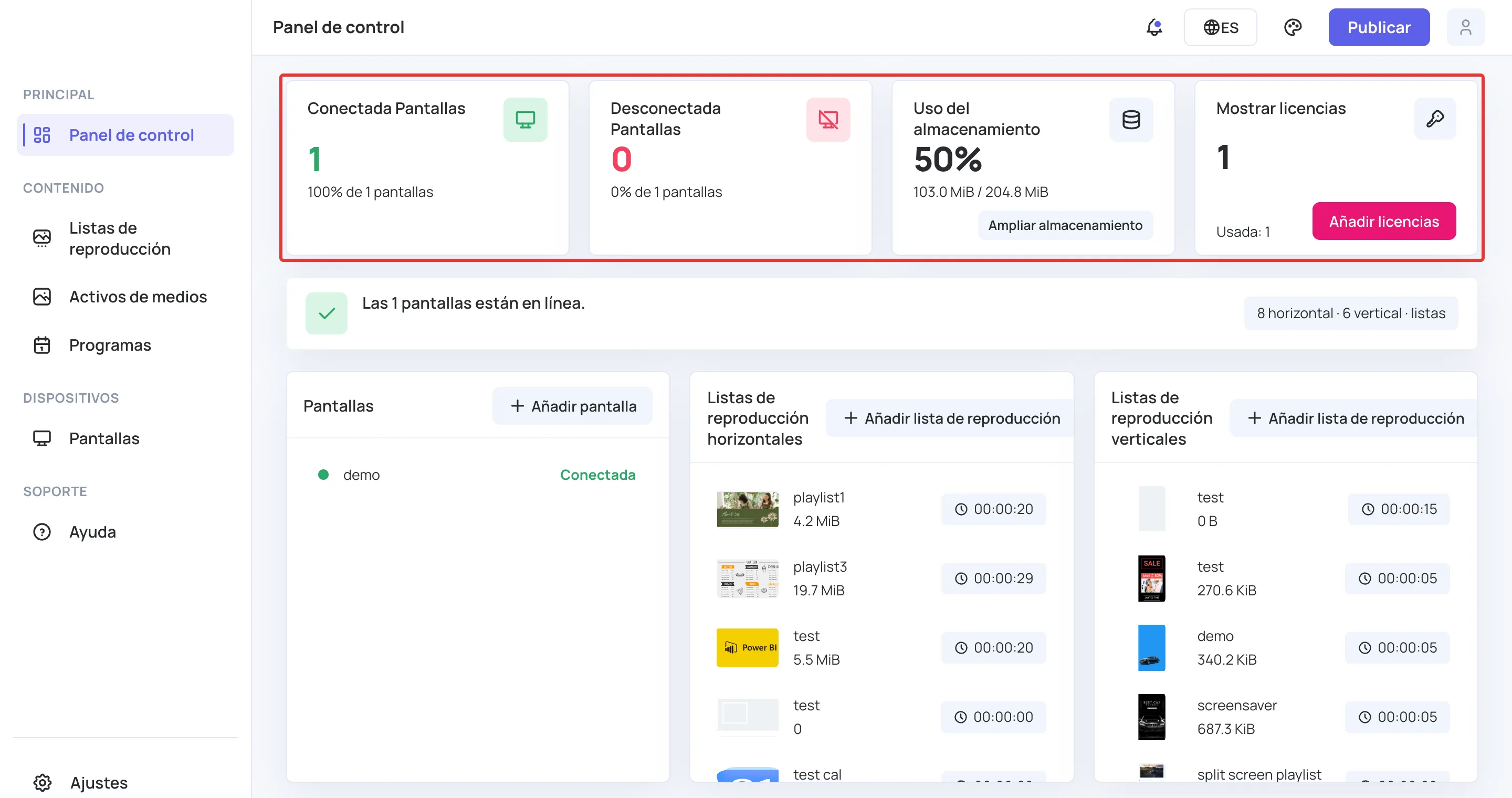Click the 5.5 MiB test playlist name
The image size is (1512, 798).
pyautogui.click(x=806, y=636)
